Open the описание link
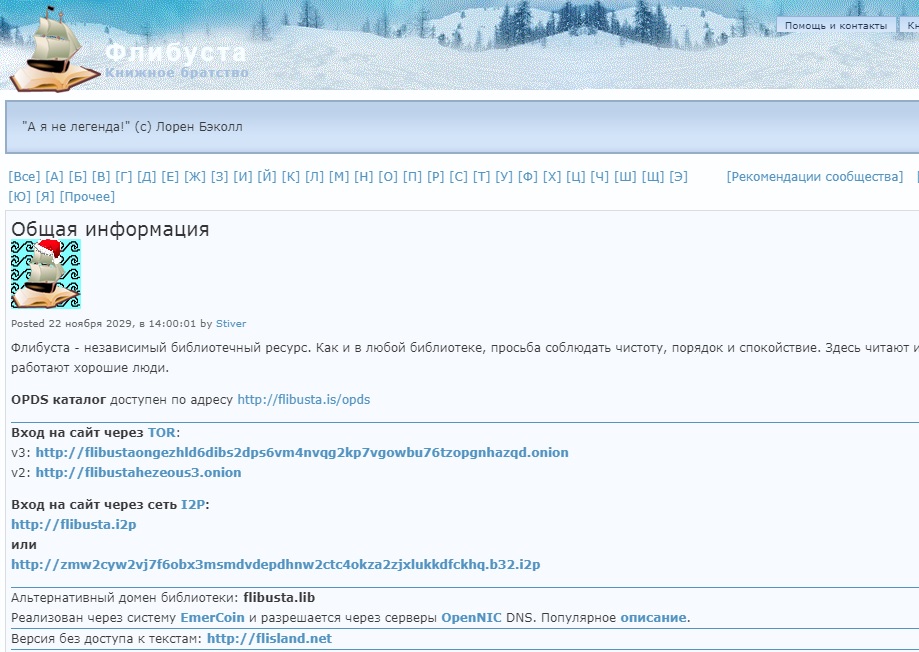The width and height of the screenshot is (919, 652). coord(653,617)
